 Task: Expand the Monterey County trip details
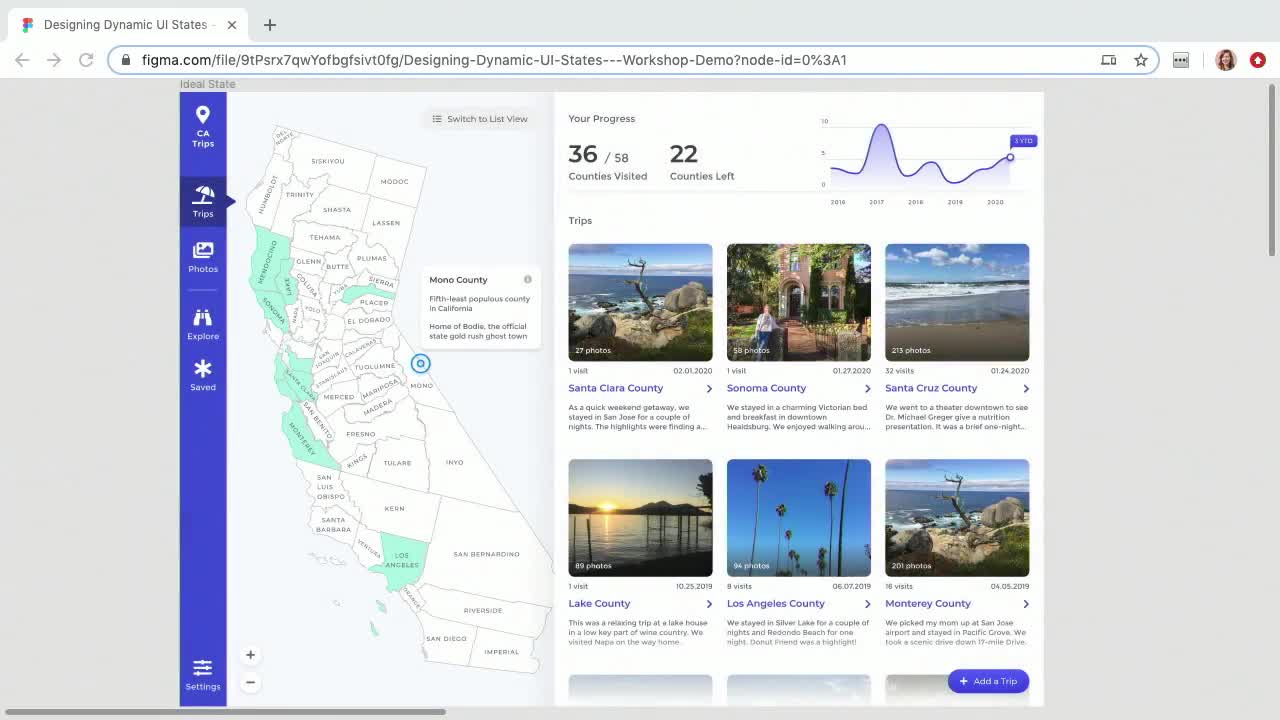pyautogui.click(x=1026, y=603)
